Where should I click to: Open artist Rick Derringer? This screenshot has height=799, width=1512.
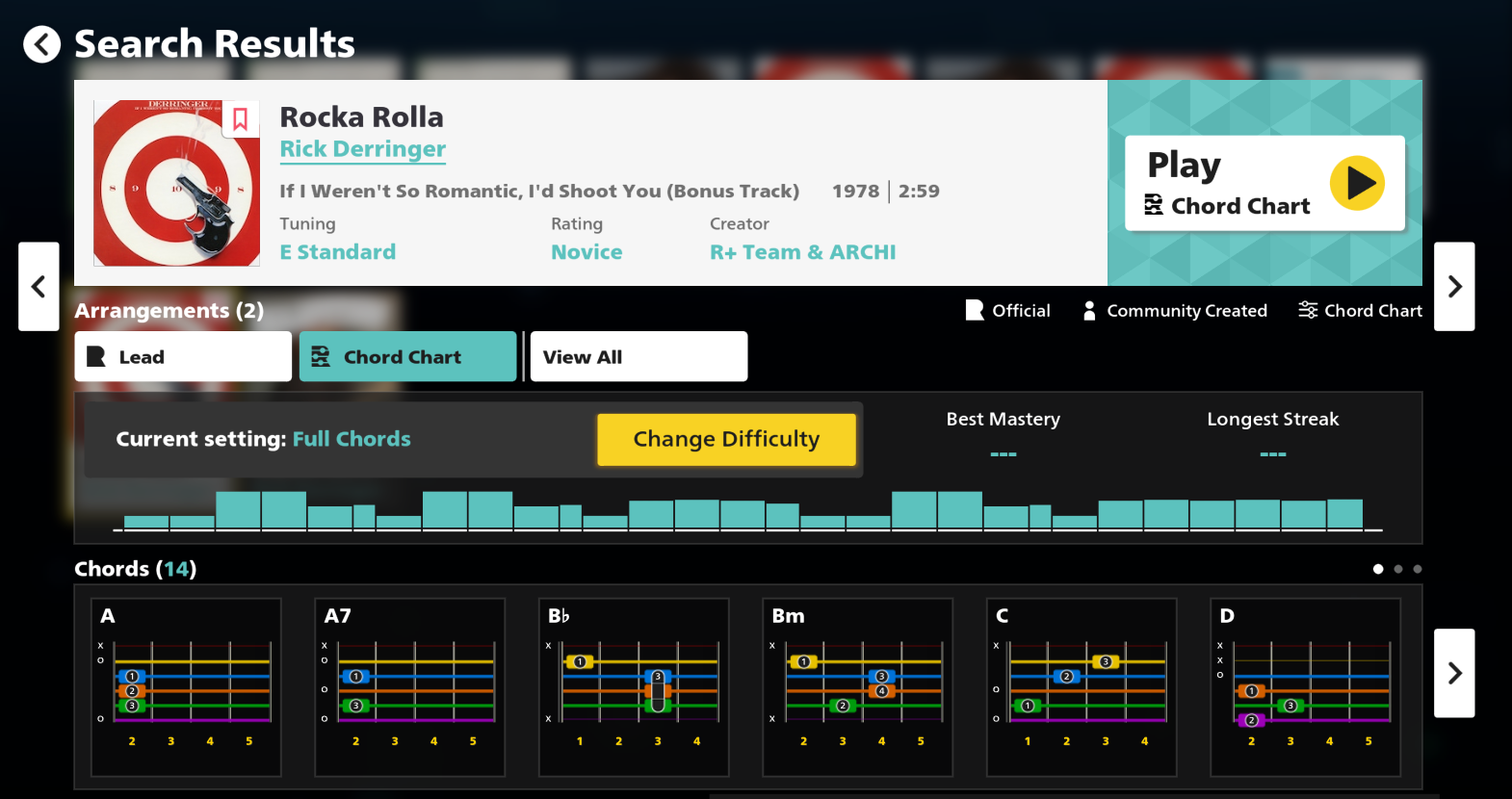[x=363, y=149]
